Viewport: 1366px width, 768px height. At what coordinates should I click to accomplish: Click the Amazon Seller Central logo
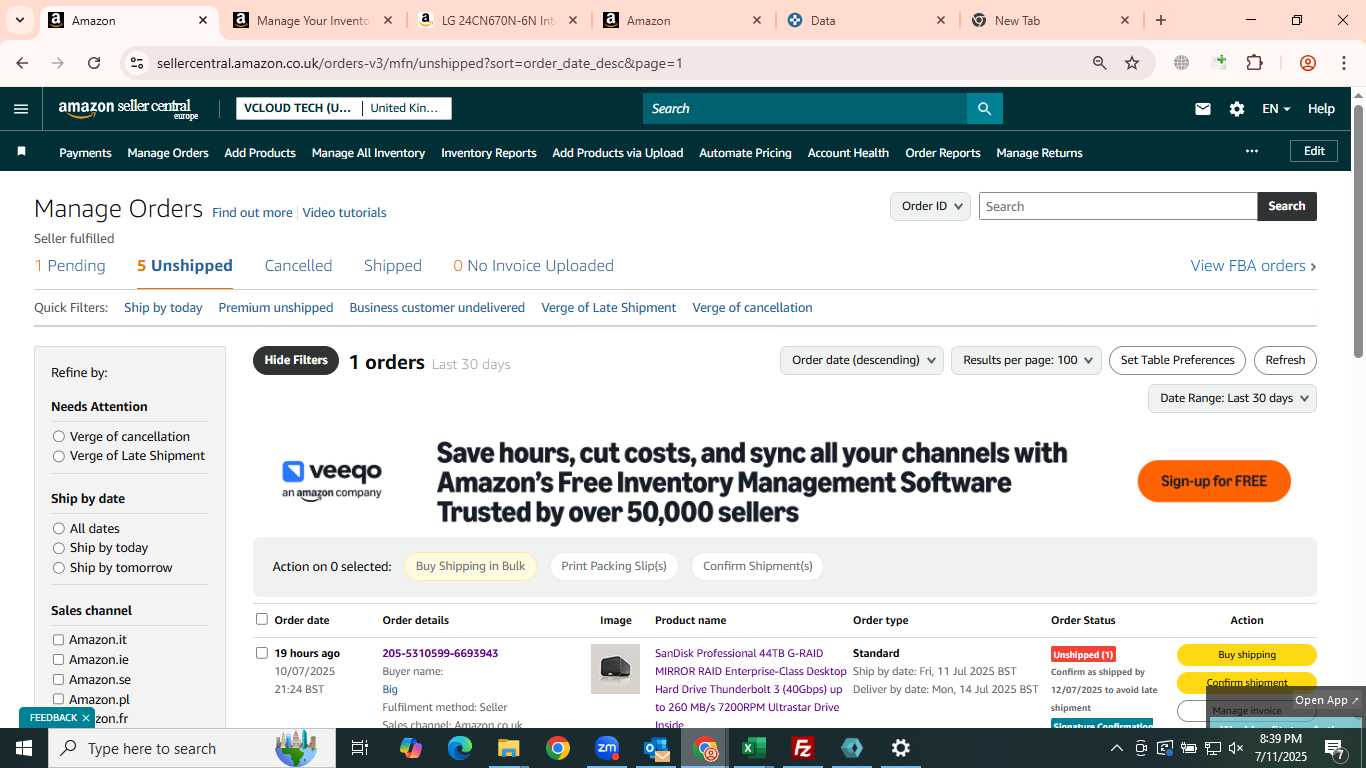tap(129, 109)
